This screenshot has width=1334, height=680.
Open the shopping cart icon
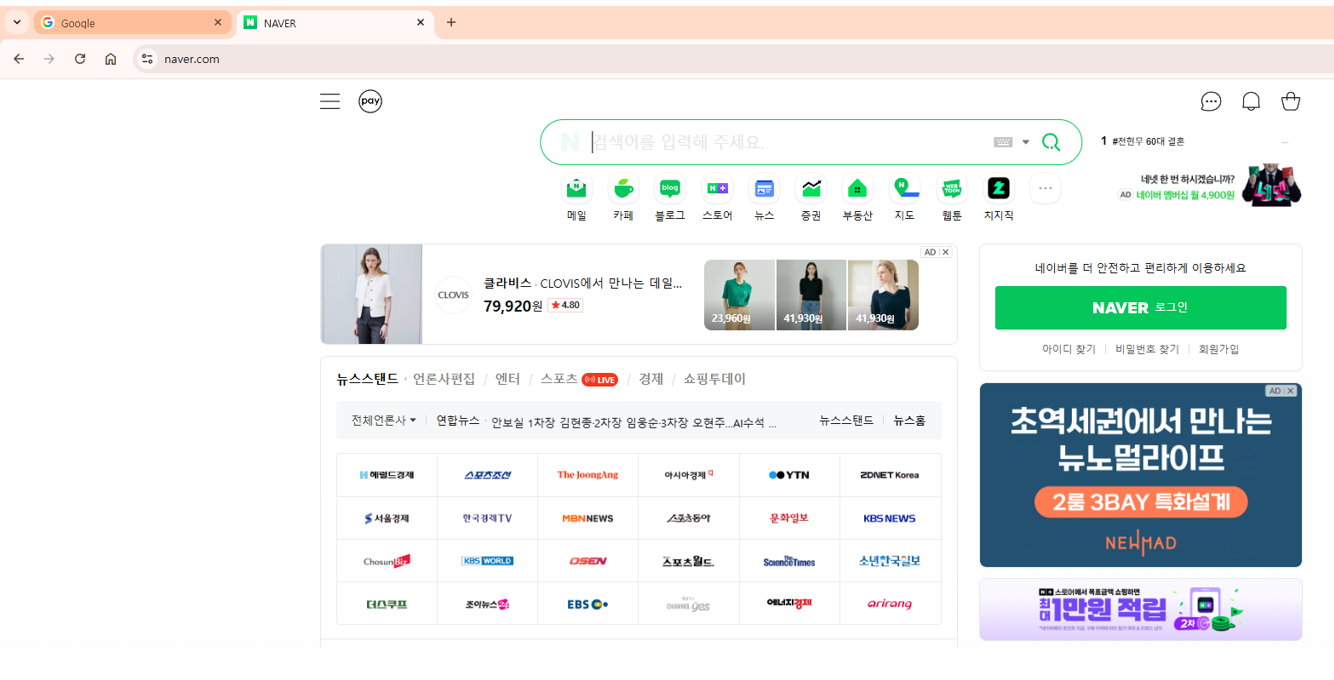[x=1291, y=101]
